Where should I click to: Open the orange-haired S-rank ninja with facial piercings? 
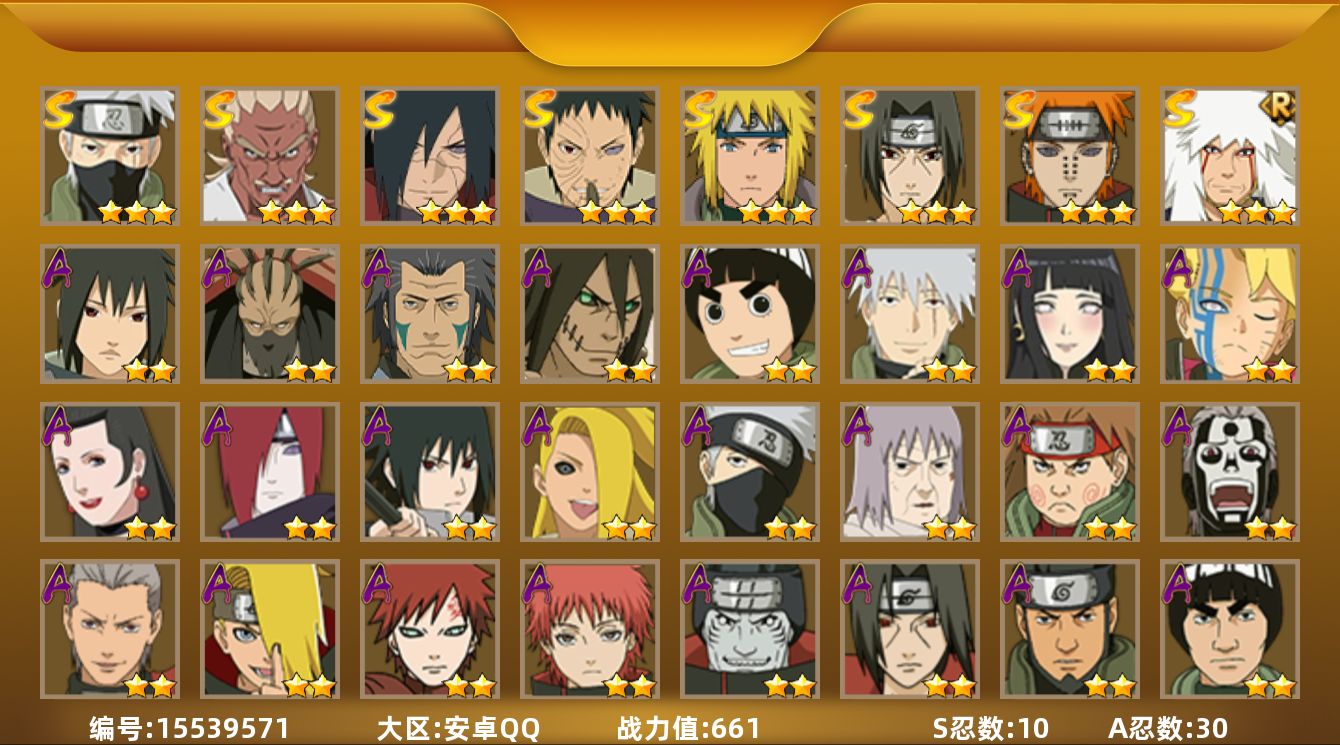tap(1070, 156)
